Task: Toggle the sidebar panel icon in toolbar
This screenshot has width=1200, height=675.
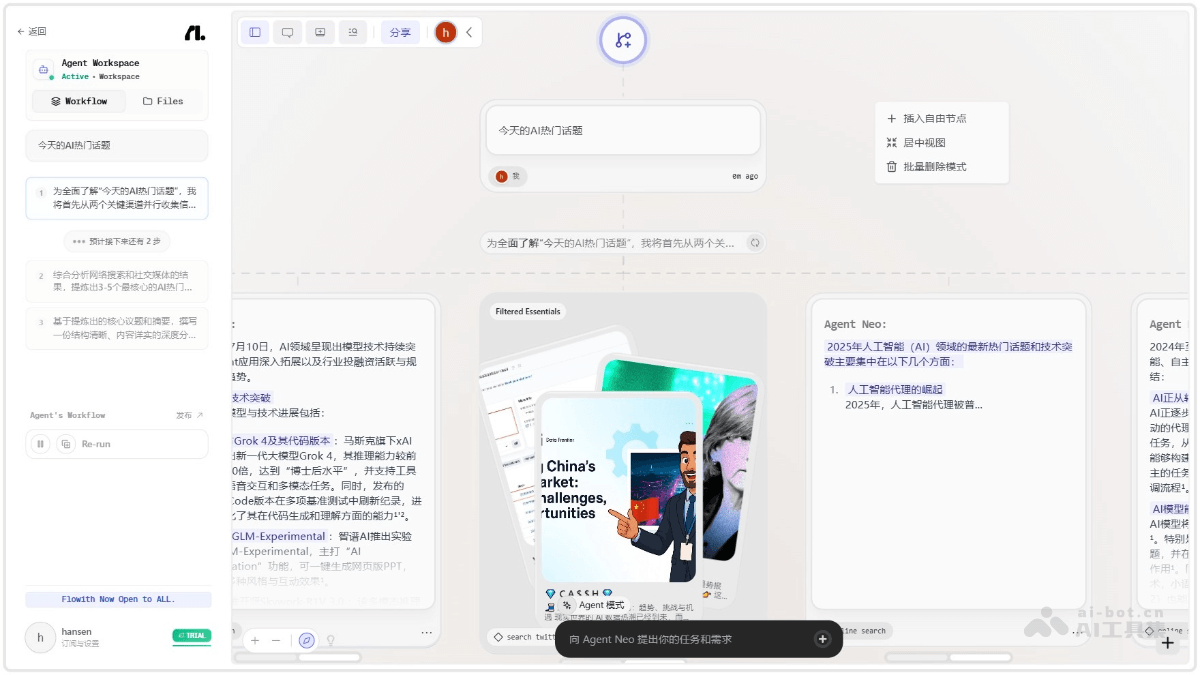Action: [255, 32]
